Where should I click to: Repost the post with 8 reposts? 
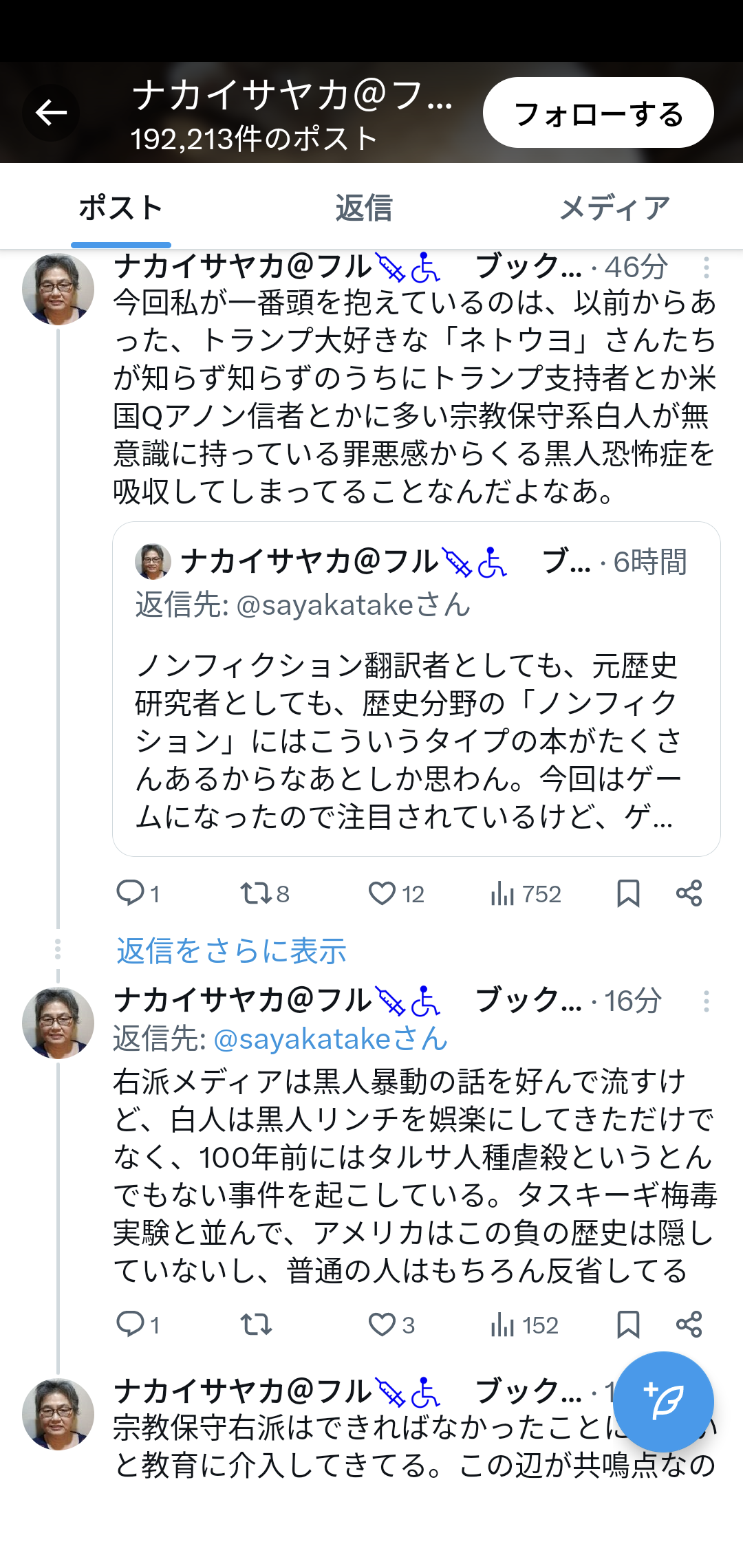pos(256,893)
